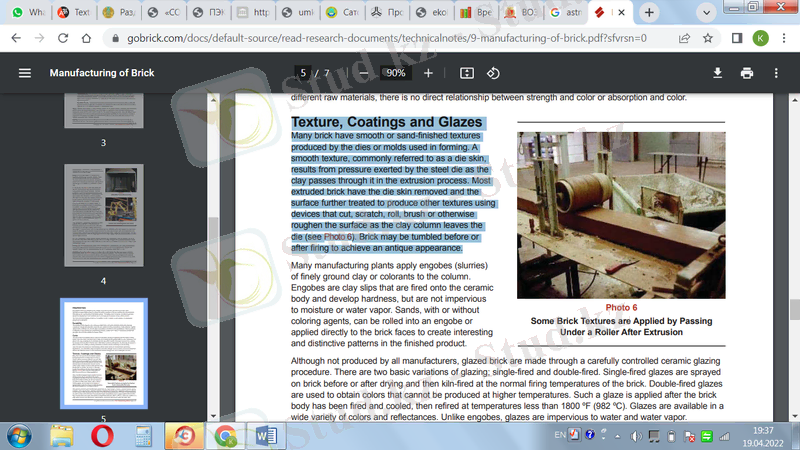Open a new browser tab
The height and width of the screenshot is (450, 800).
click(x=649, y=13)
